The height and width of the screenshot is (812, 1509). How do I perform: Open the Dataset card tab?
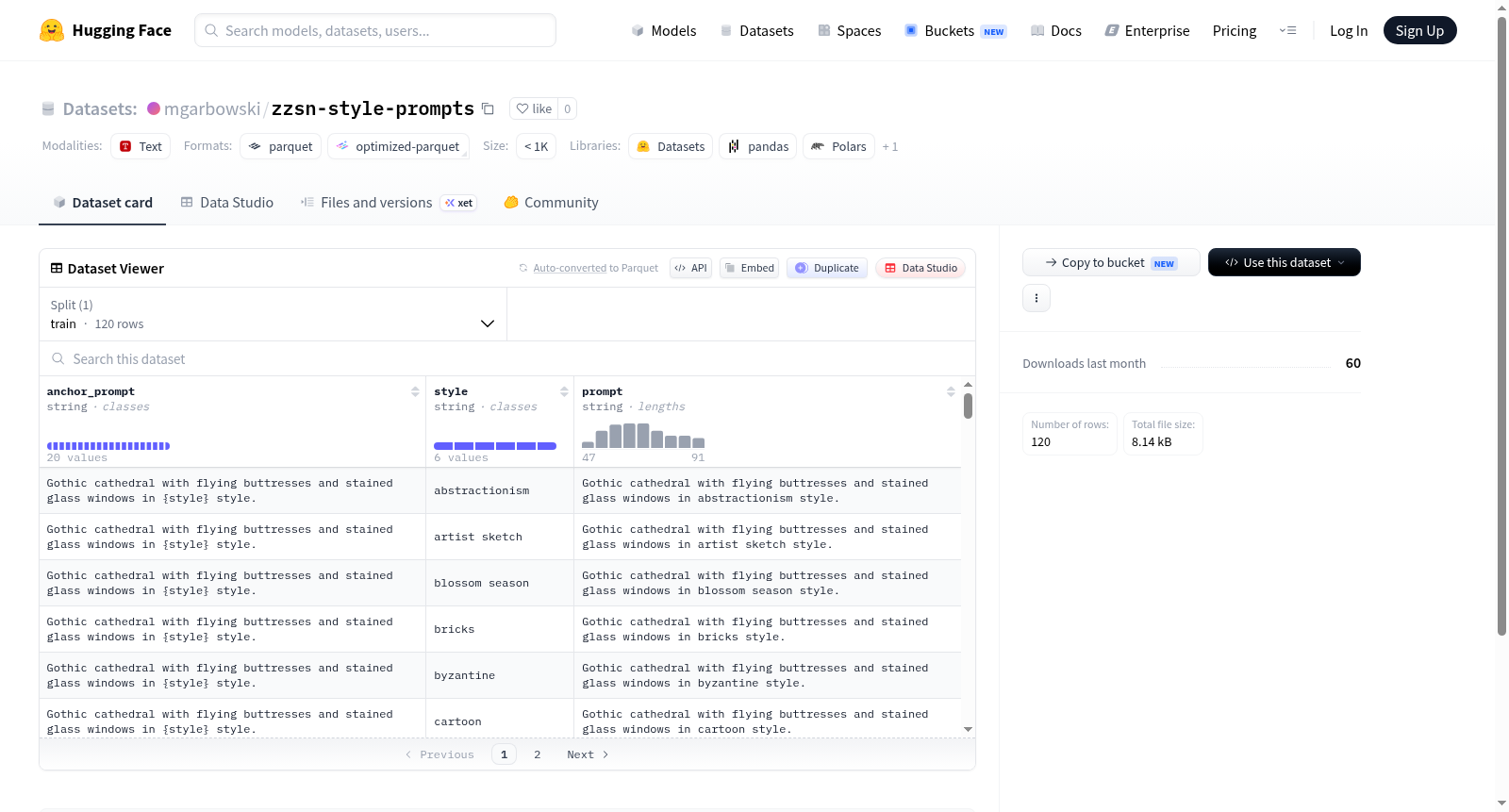103,203
